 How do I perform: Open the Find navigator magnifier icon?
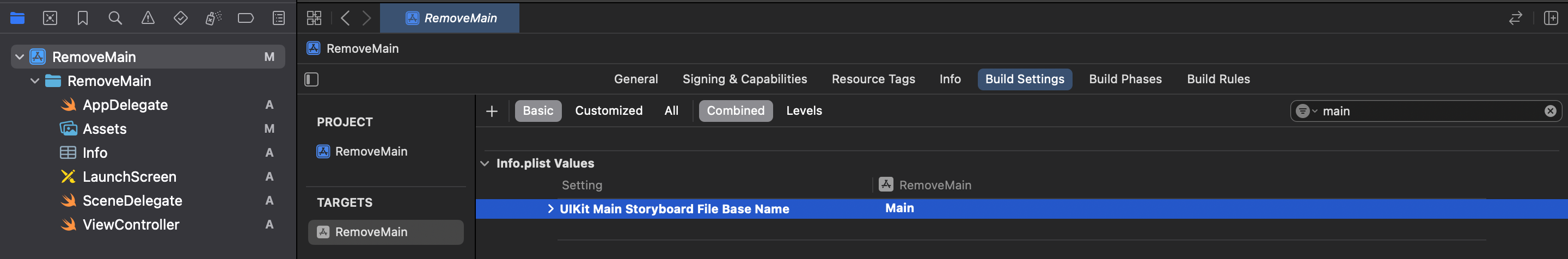(x=115, y=18)
